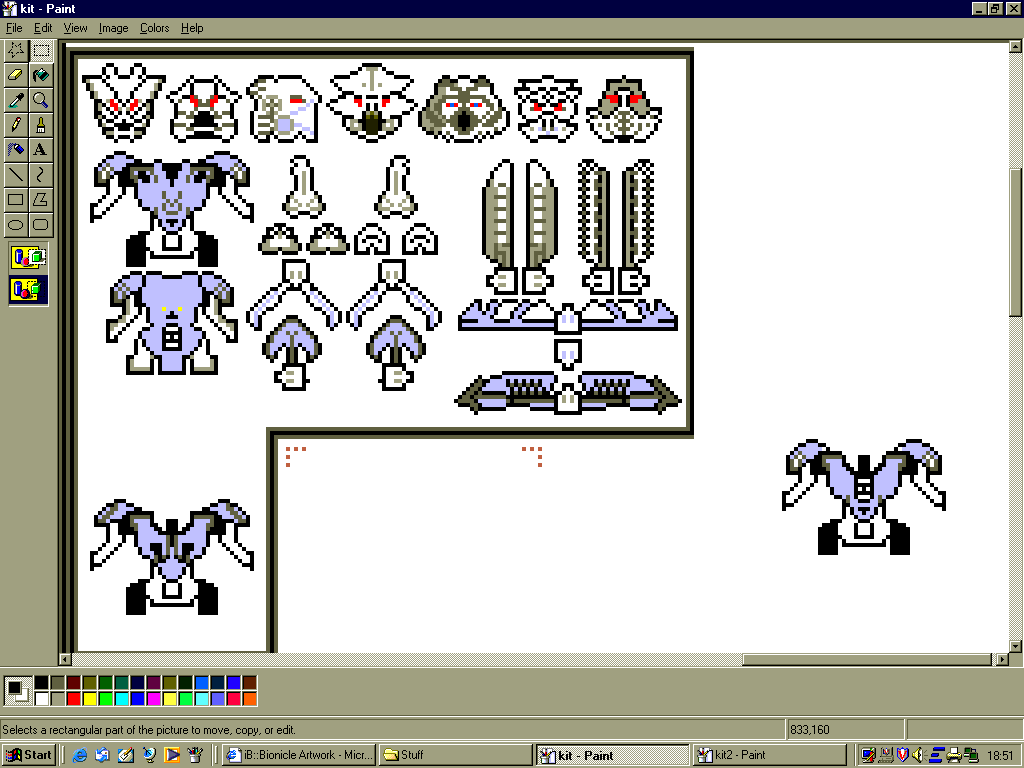Choose the opaque draw selection option
The image size is (1024, 768).
29,257
